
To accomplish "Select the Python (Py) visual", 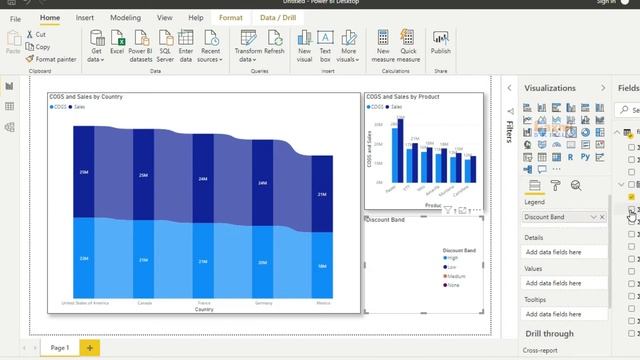I will click(585, 157).
